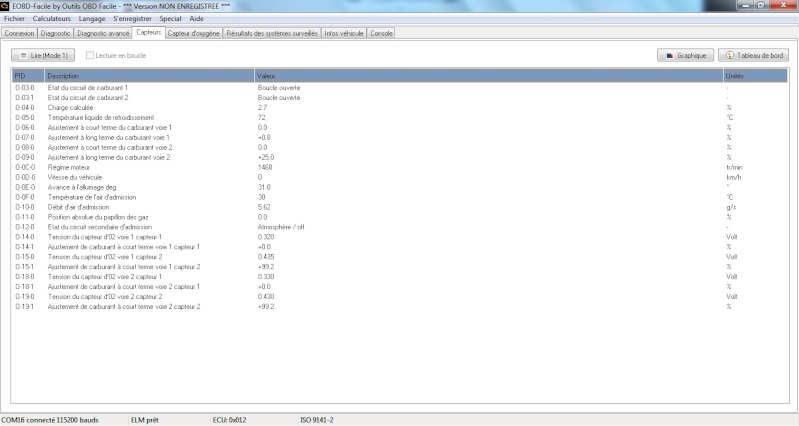Select Ajustement carburant court terme voie 2 capteur 1
Image resolution: width=799 pixels, height=426 pixels.
(400, 286)
